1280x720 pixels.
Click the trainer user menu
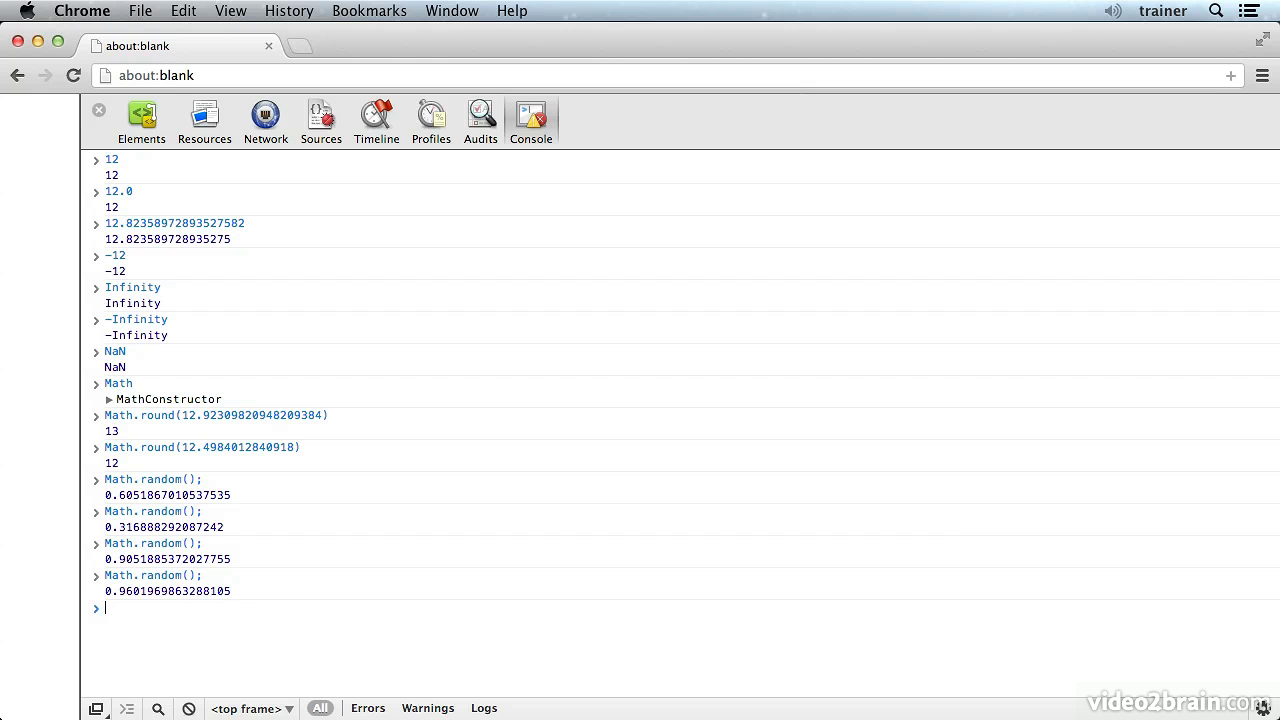pyautogui.click(x=1163, y=11)
